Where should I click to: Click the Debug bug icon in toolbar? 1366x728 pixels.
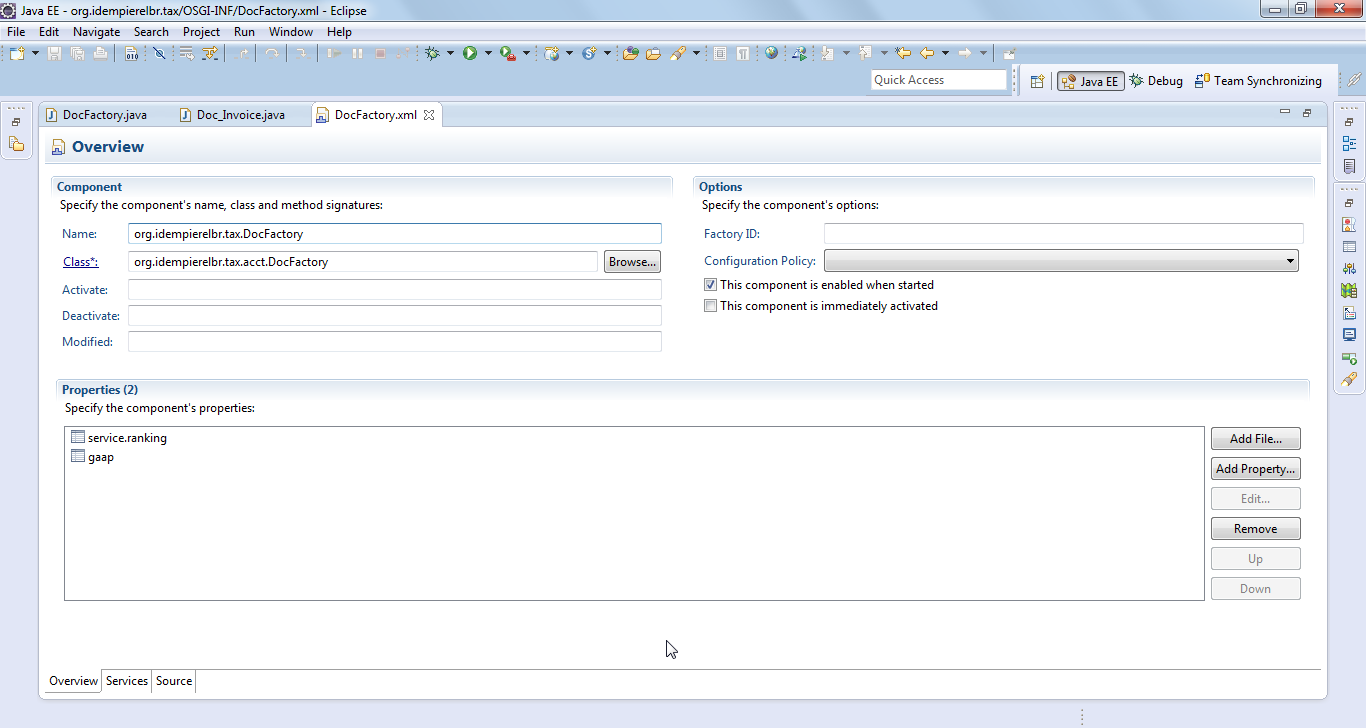[432, 53]
